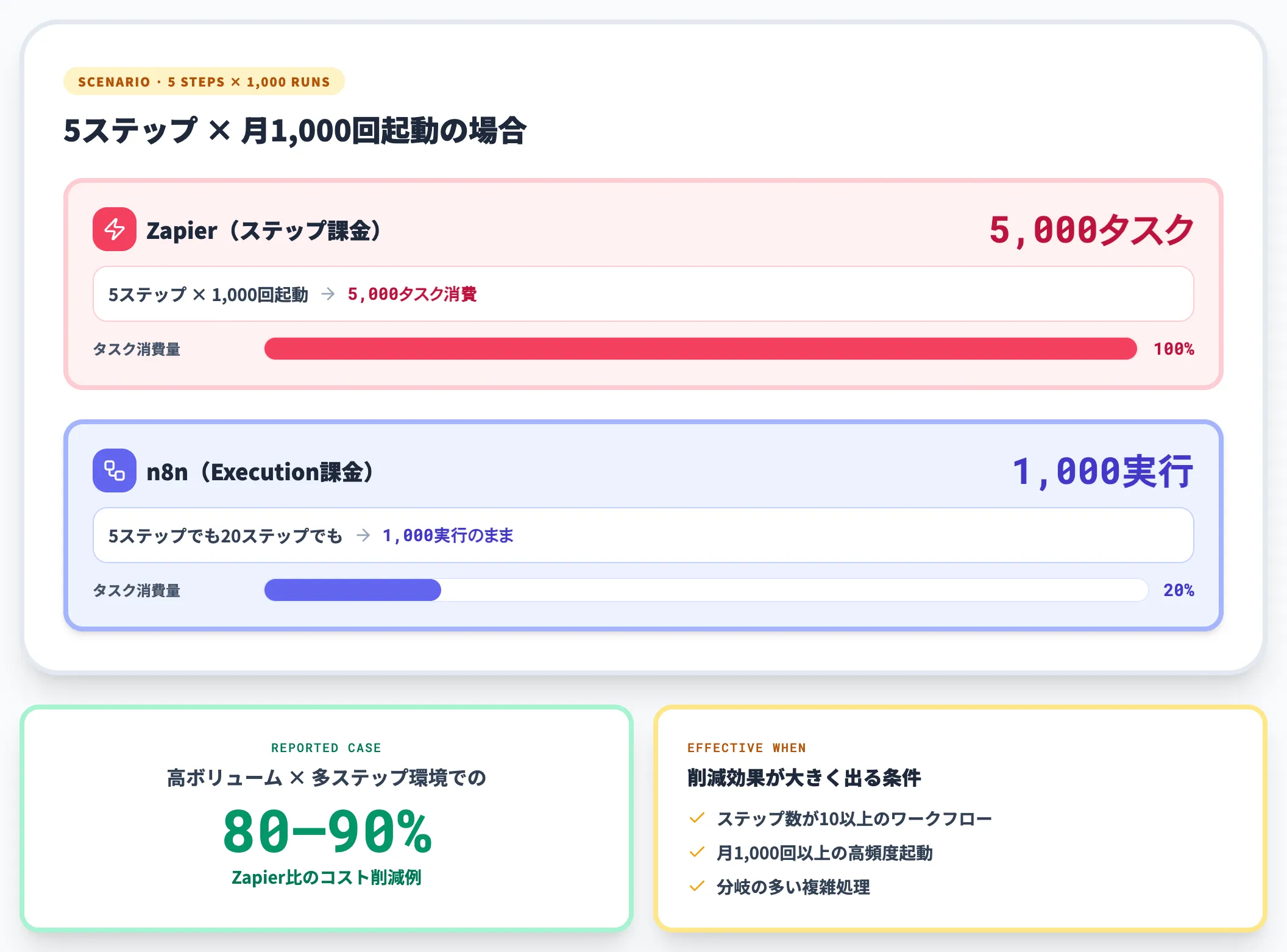Viewport: 1287px width, 952px height.
Task: Click the 5,000タスク red total
Action: pos(1091,230)
